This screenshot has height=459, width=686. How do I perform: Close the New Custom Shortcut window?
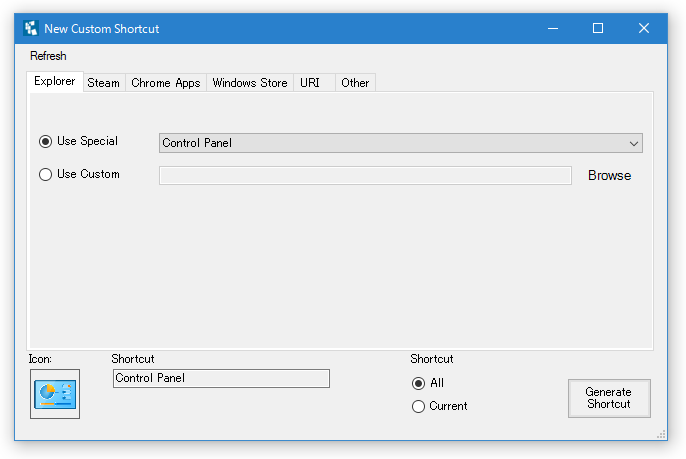pos(644,28)
